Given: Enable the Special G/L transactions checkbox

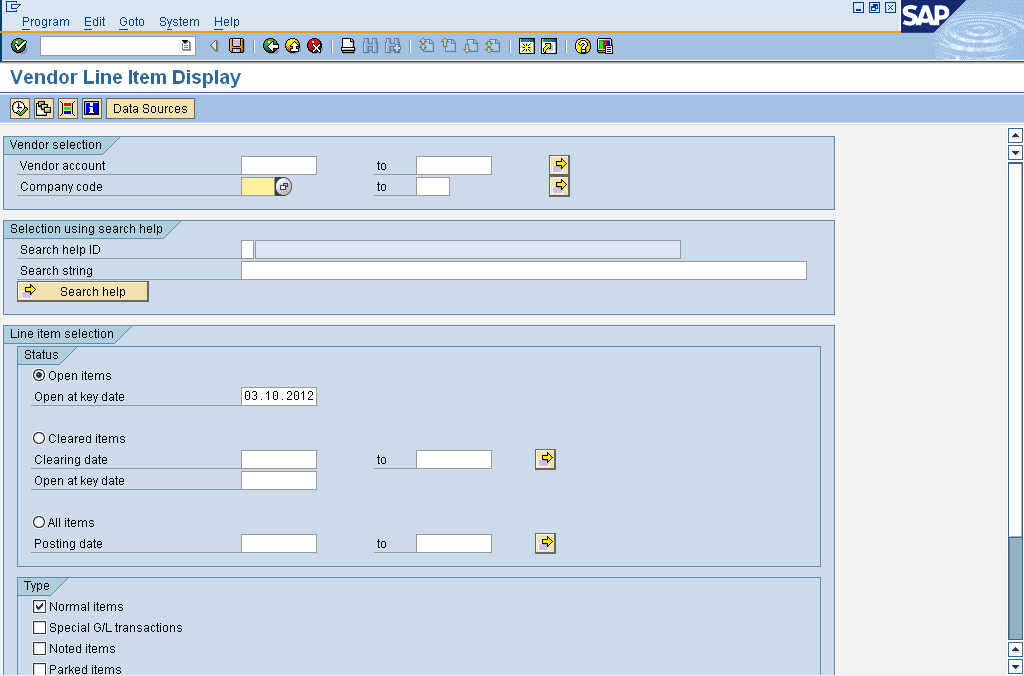Looking at the screenshot, I should 40,627.
